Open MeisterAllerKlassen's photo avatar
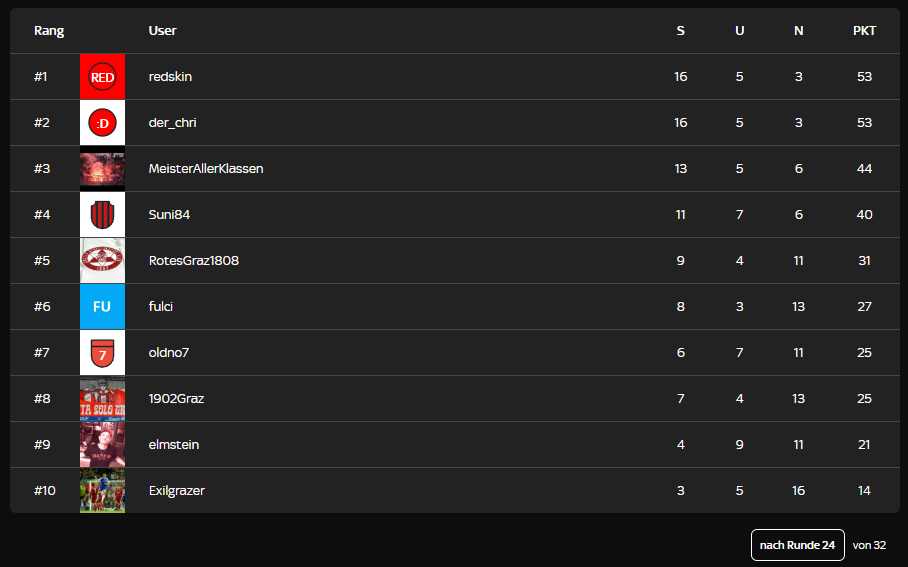Viewport: 908px width, 567px height. click(102, 169)
